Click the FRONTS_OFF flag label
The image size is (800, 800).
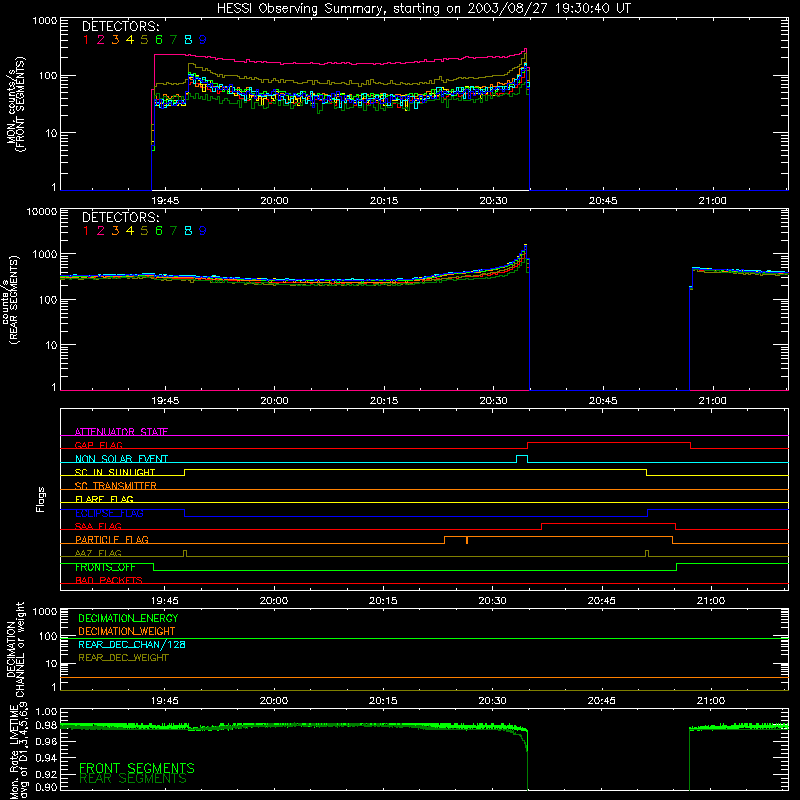(x=105, y=567)
